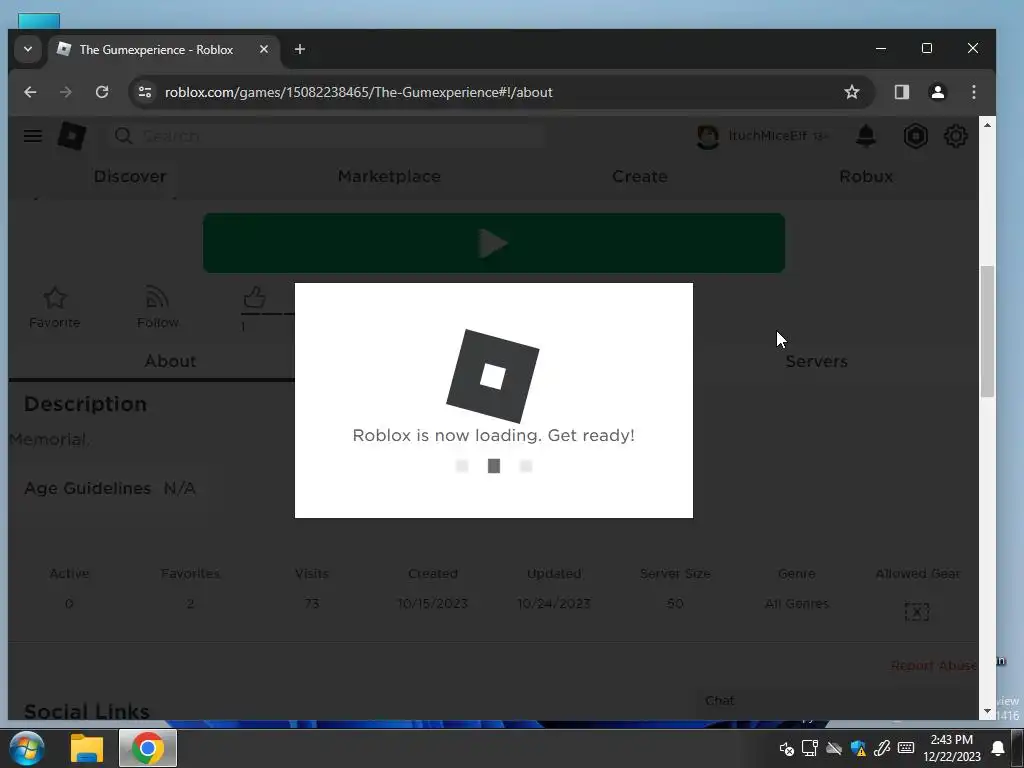Open the Roblox hamburger navigation menu
This screenshot has width=1024, height=768.
pyautogui.click(x=33, y=136)
